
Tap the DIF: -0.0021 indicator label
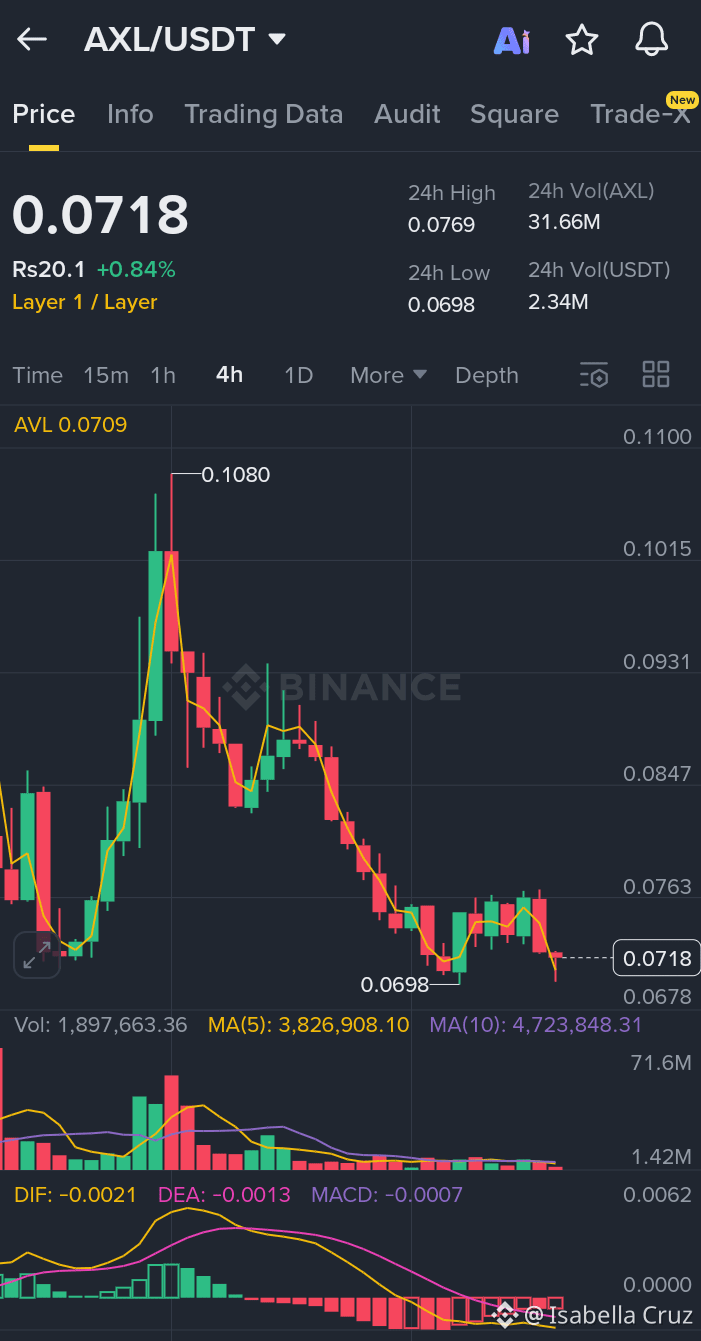75,1195
